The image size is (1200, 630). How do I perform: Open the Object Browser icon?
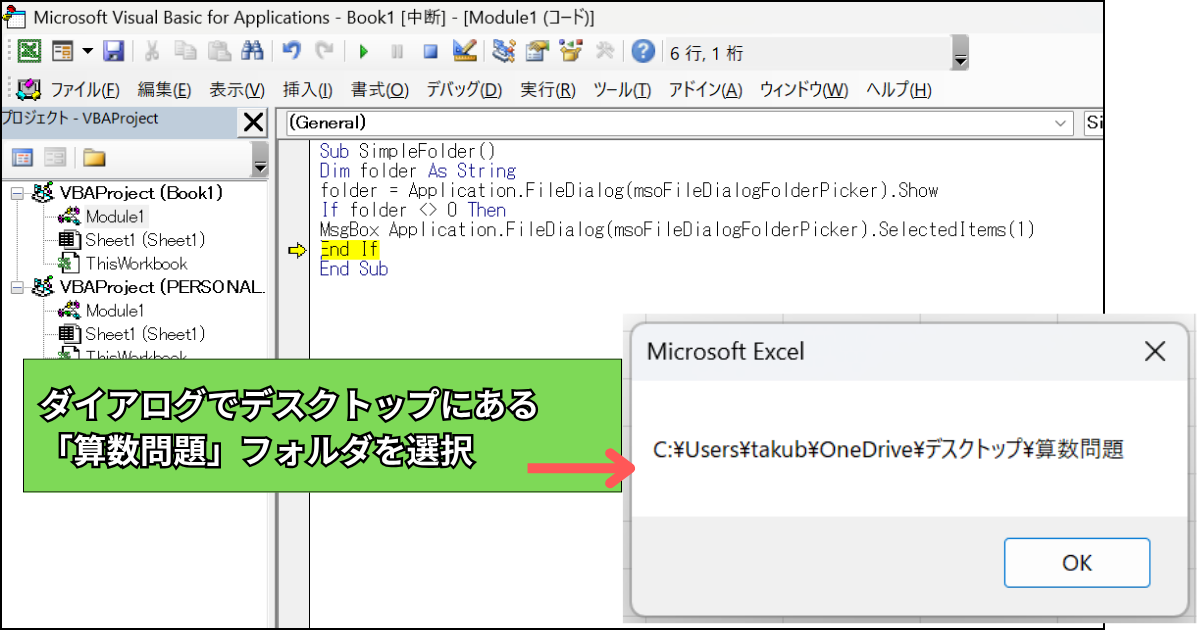[x=570, y=51]
